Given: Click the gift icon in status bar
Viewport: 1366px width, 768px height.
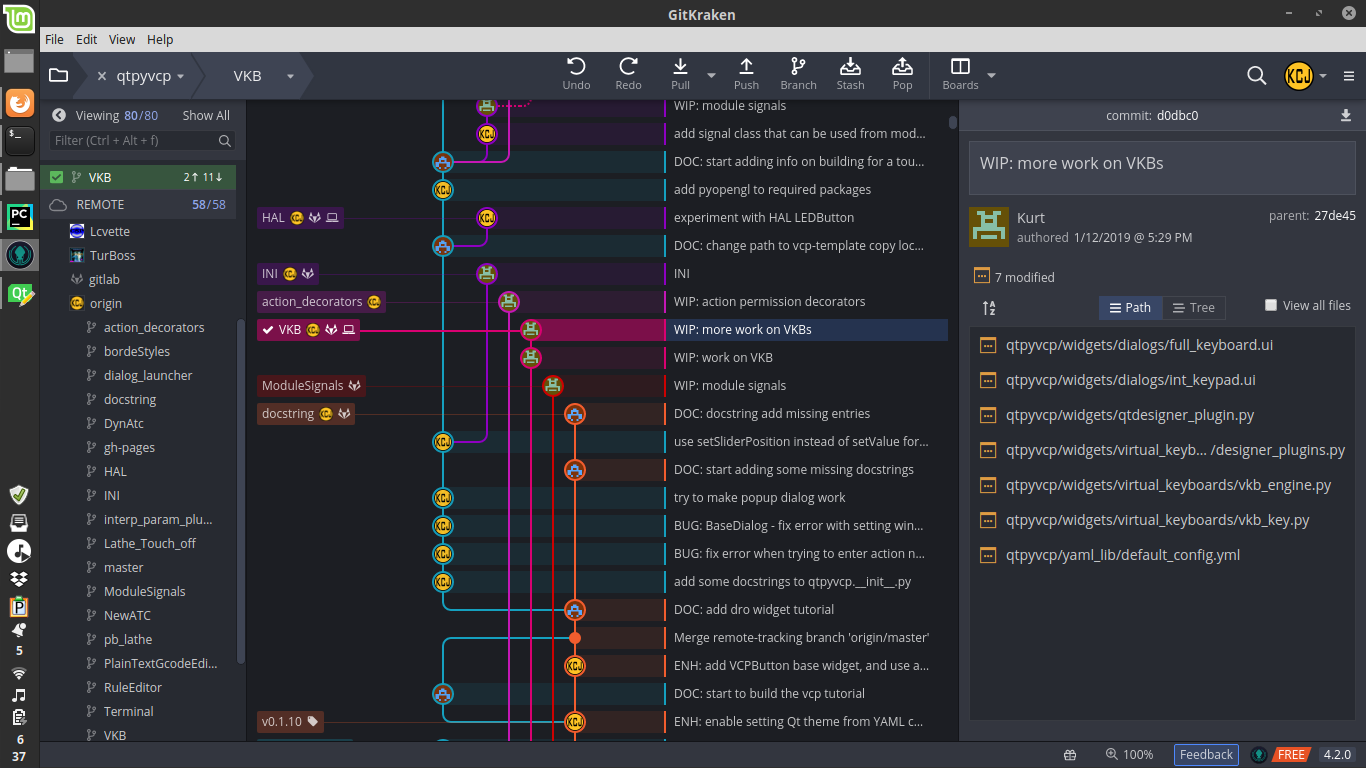Looking at the screenshot, I should coord(1070,755).
